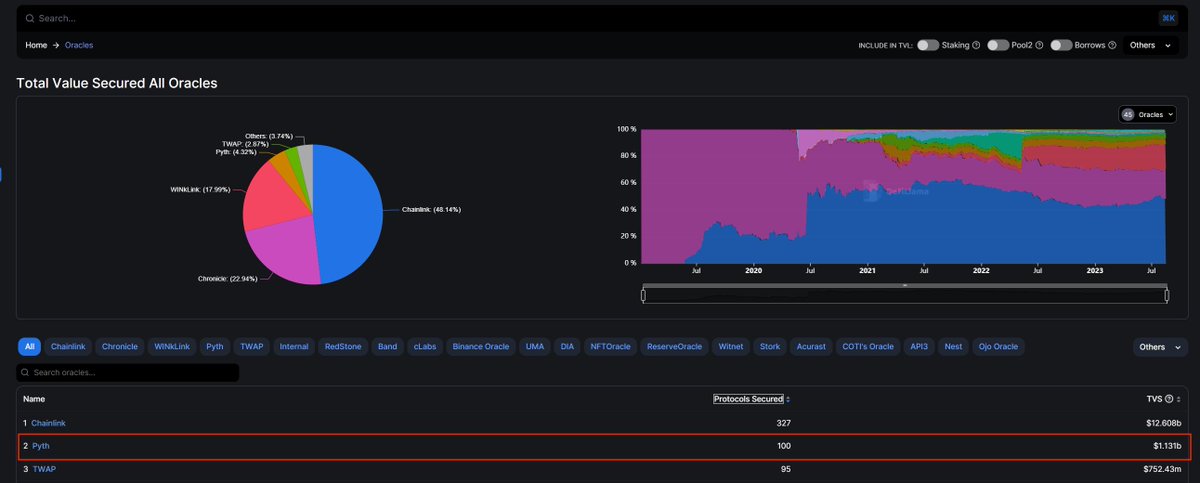This screenshot has height=483, width=1200.
Task: Open the Pyth link in table row 2
Action: tap(40, 445)
